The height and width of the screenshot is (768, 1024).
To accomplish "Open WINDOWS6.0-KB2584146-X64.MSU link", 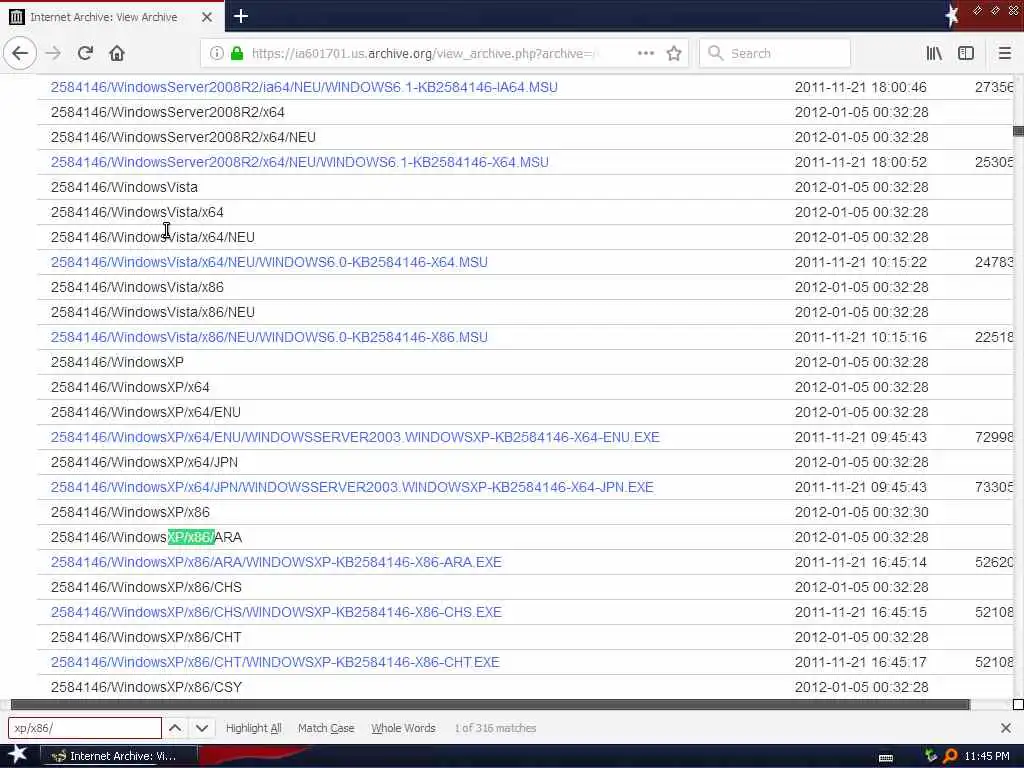I will tap(269, 262).
